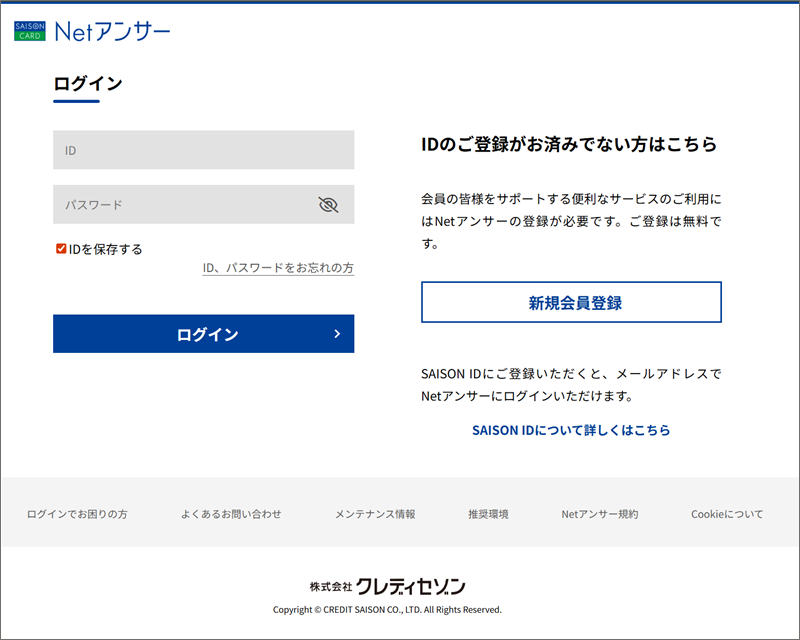Open the 新規会員登録 registration button
Screen dimensions: 800x640
point(571,302)
